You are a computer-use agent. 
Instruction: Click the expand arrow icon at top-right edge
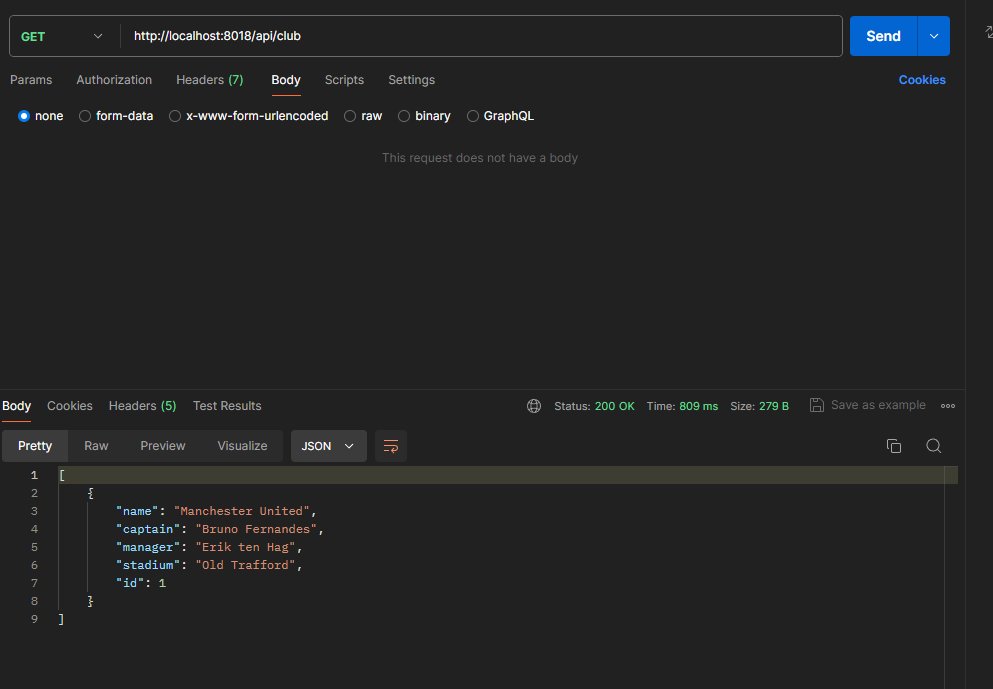point(989,32)
